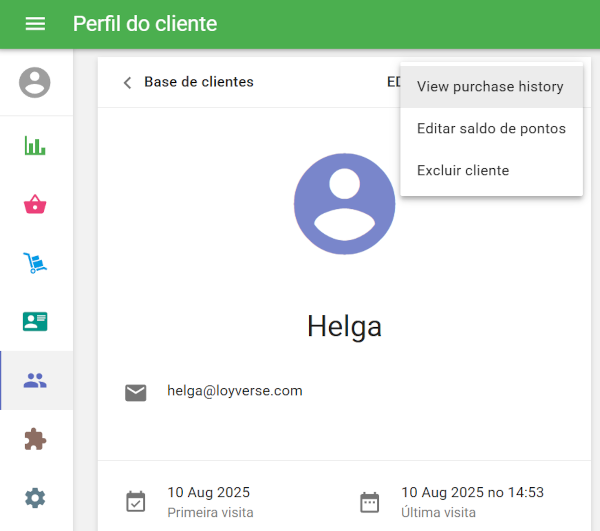The image size is (600, 531).
Task: Click the account profile icon in sidebar
Action: click(35, 82)
